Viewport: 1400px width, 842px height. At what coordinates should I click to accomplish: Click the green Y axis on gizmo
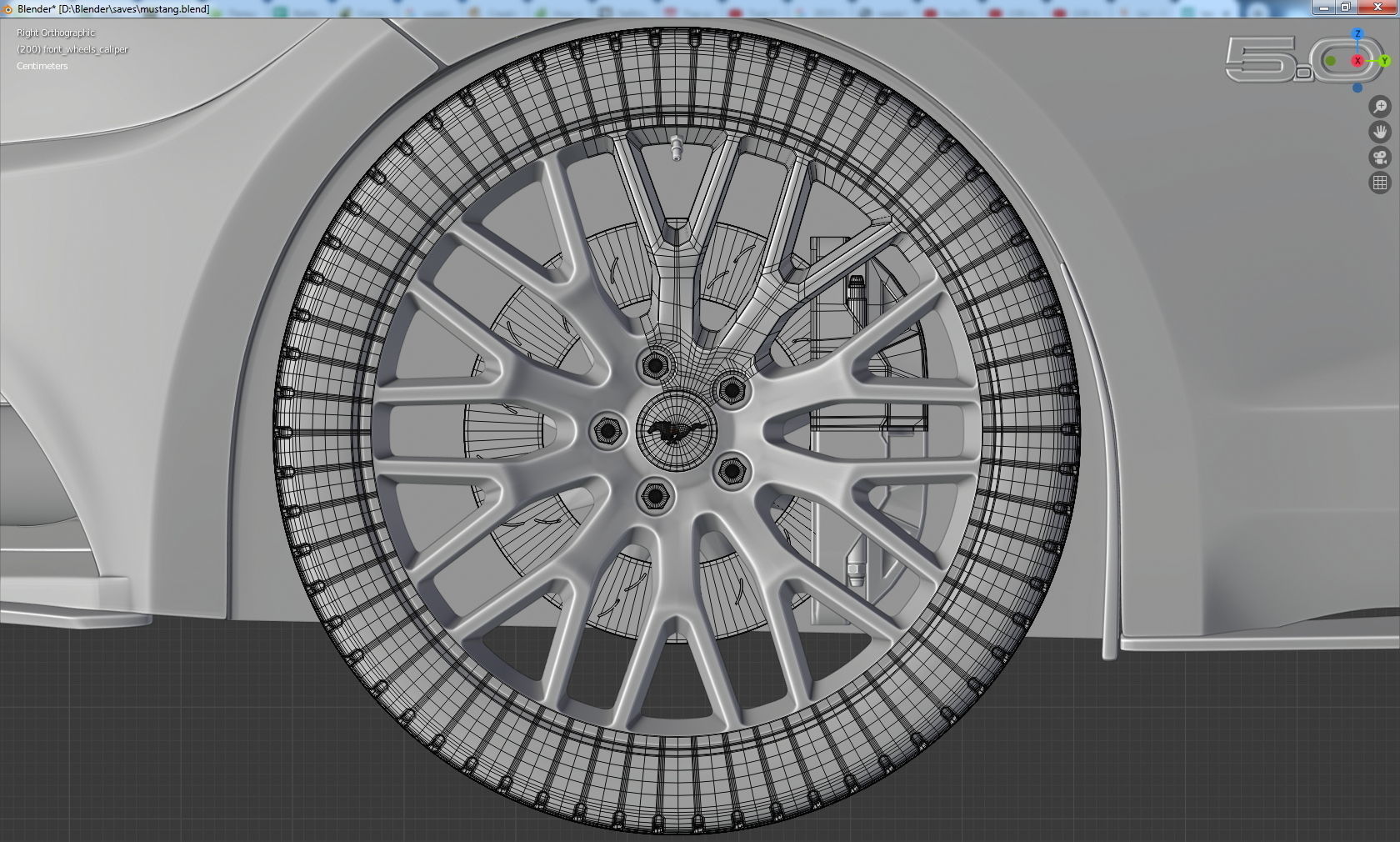click(x=1384, y=61)
